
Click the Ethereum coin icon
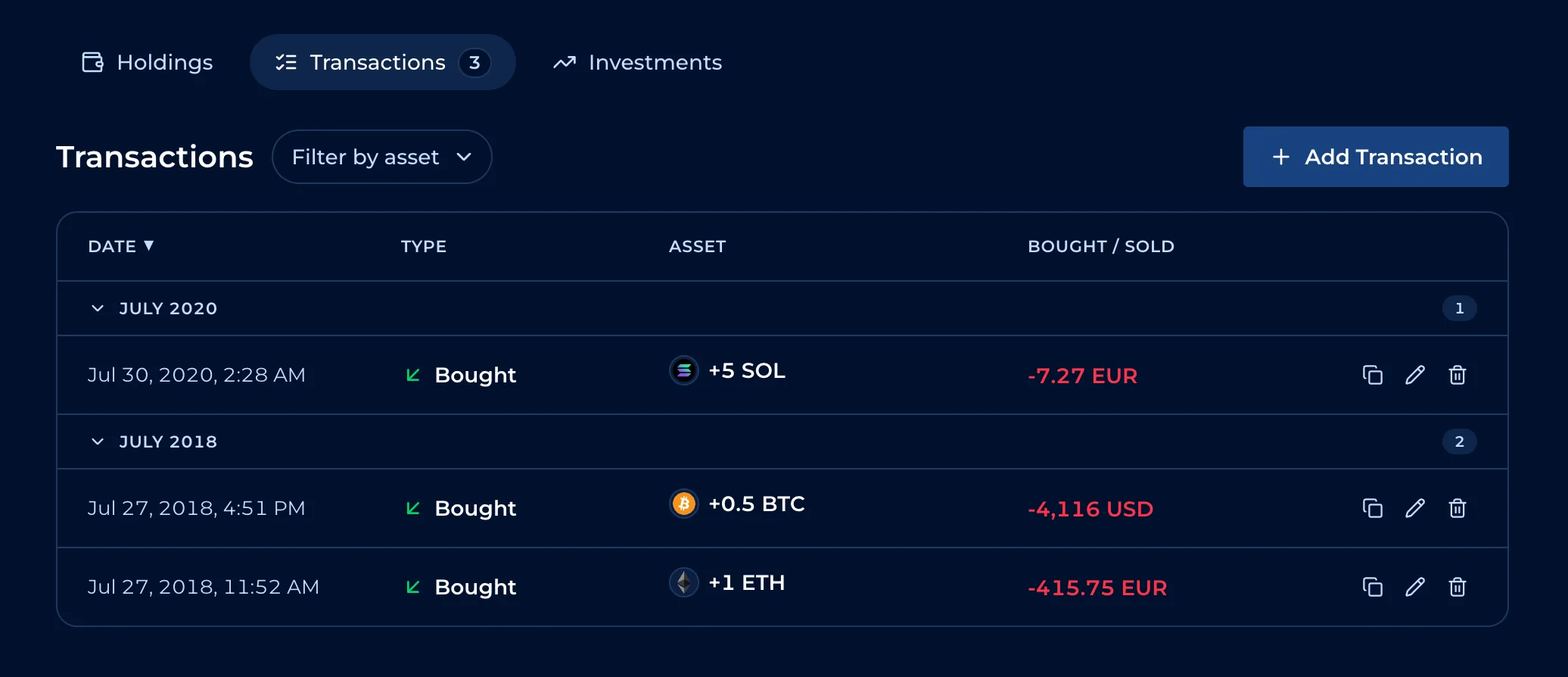pyautogui.click(x=684, y=582)
